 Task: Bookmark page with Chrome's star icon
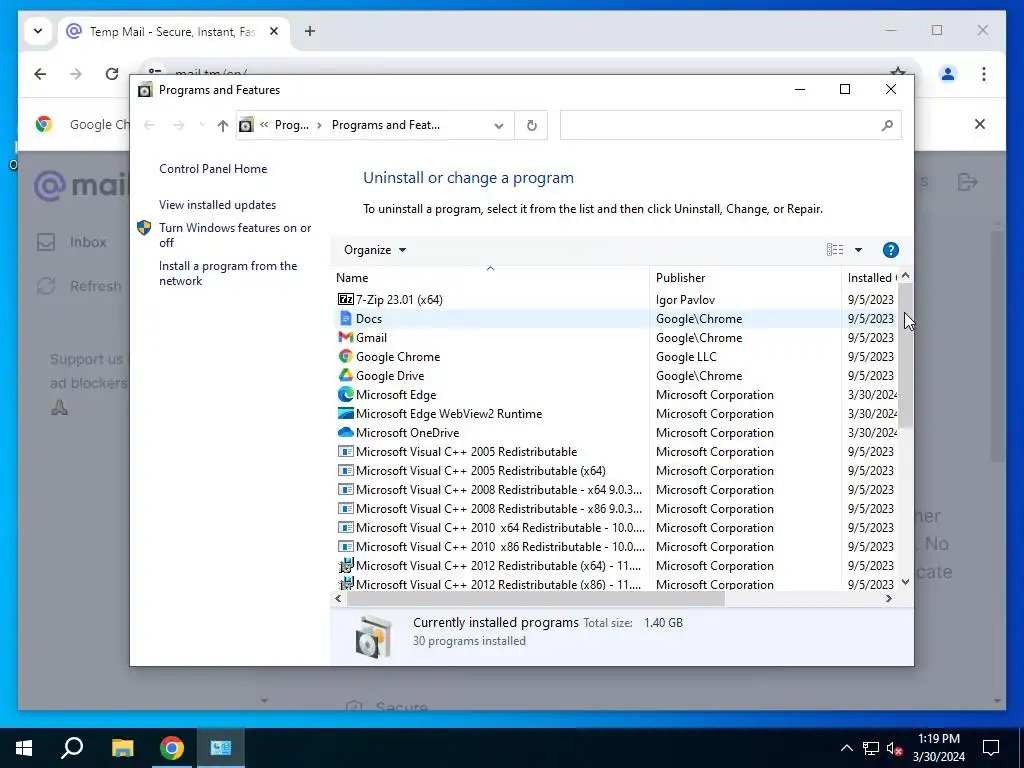click(x=898, y=71)
